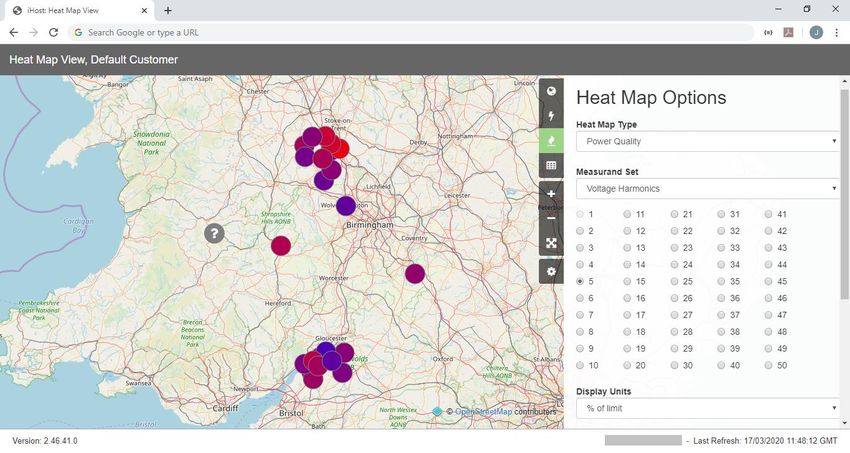The width and height of the screenshot is (850, 453).
Task: Click the Heat Map Options heading
Action: 651,98
